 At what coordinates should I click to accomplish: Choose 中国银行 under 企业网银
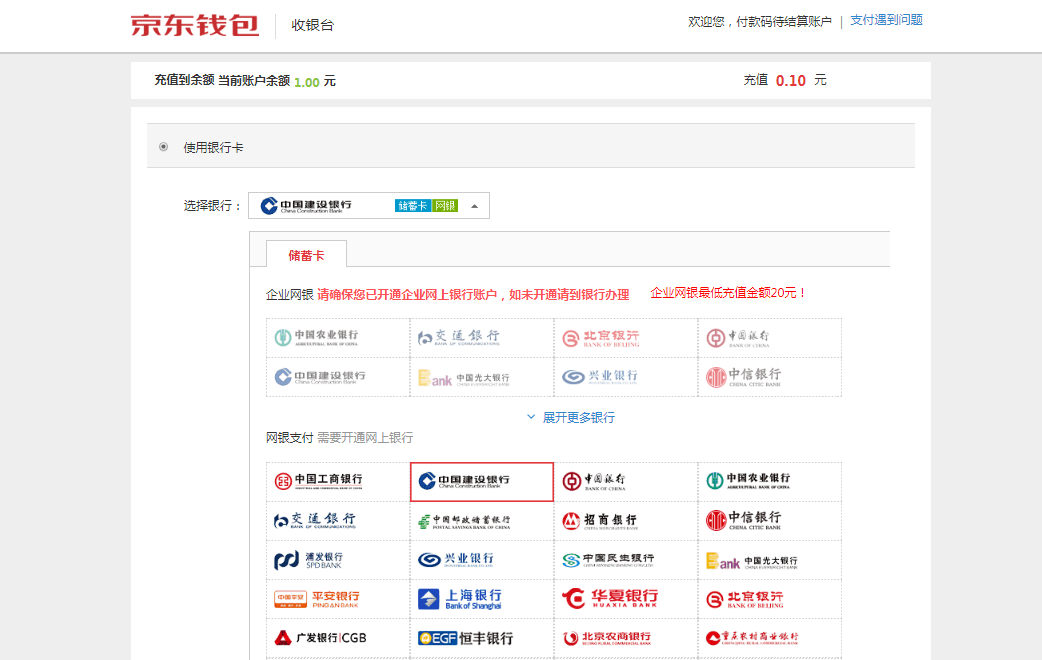[770, 338]
